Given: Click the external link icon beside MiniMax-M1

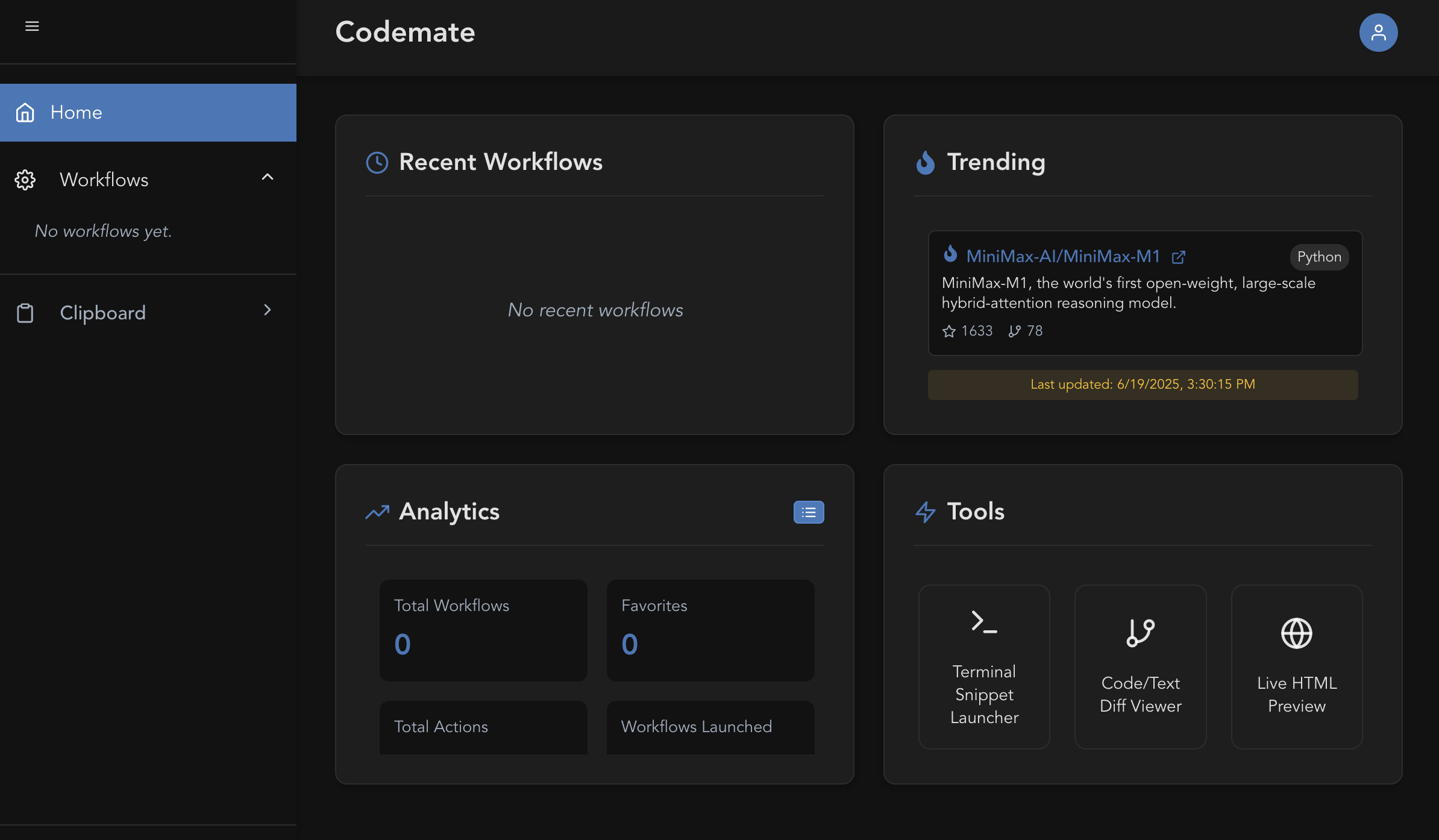Looking at the screenshot, I should click(x=1178, y=257).
